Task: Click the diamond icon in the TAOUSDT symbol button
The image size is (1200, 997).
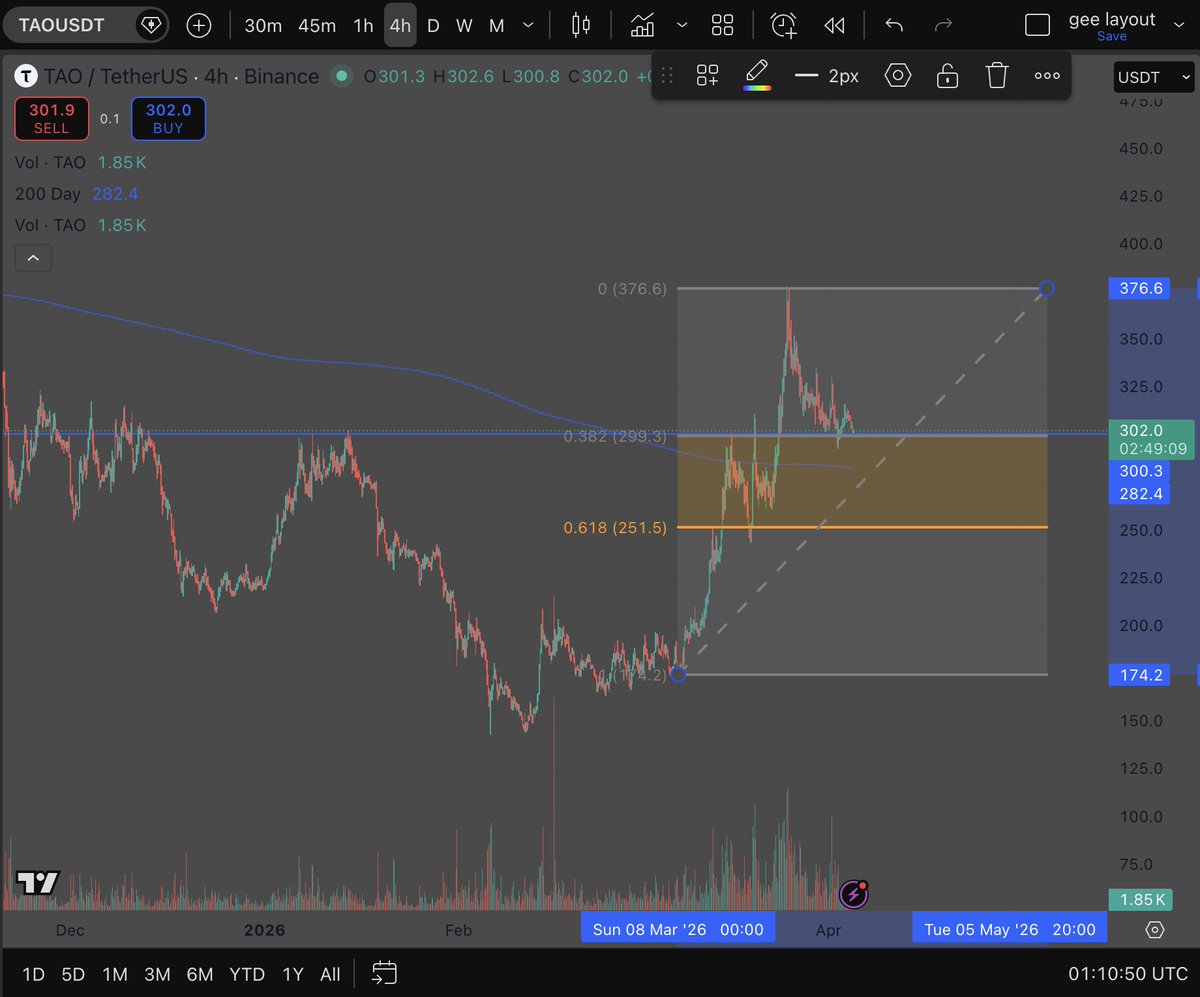Action: 151,26
